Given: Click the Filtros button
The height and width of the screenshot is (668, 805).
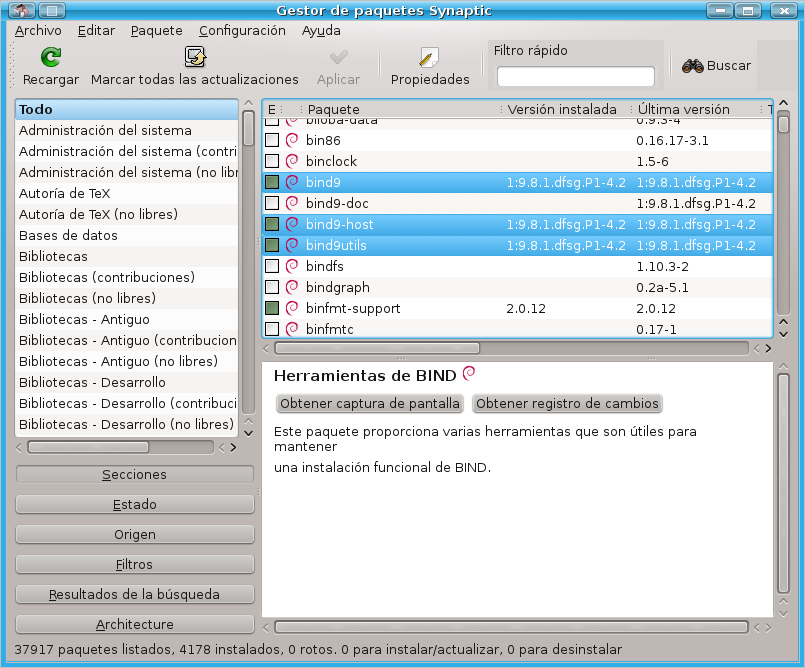Looking at the screenshot, I should [x=135, y=564].
